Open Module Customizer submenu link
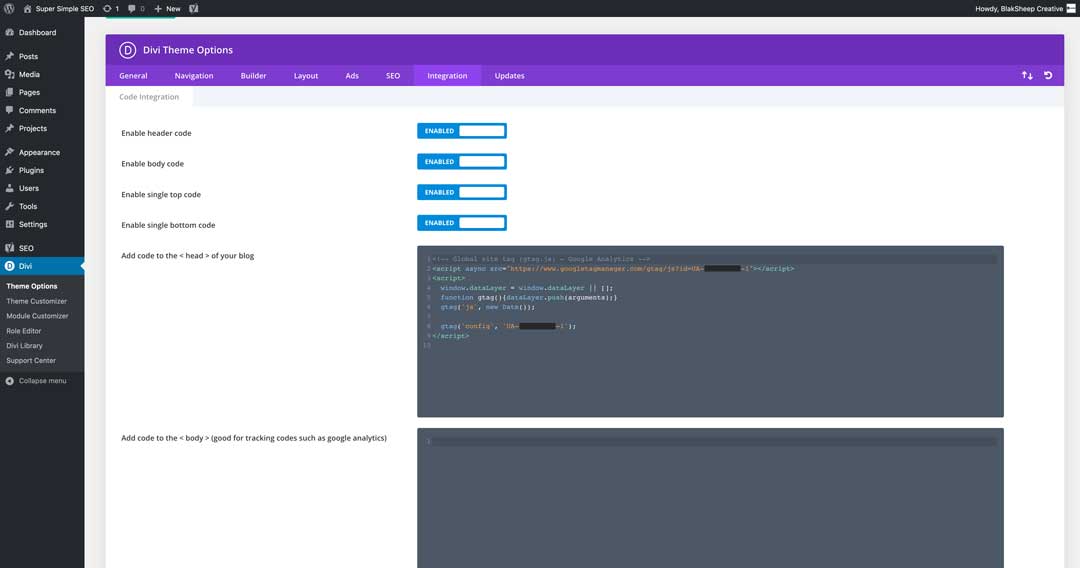Viewport: 1080px width, 568px height. 37,316
